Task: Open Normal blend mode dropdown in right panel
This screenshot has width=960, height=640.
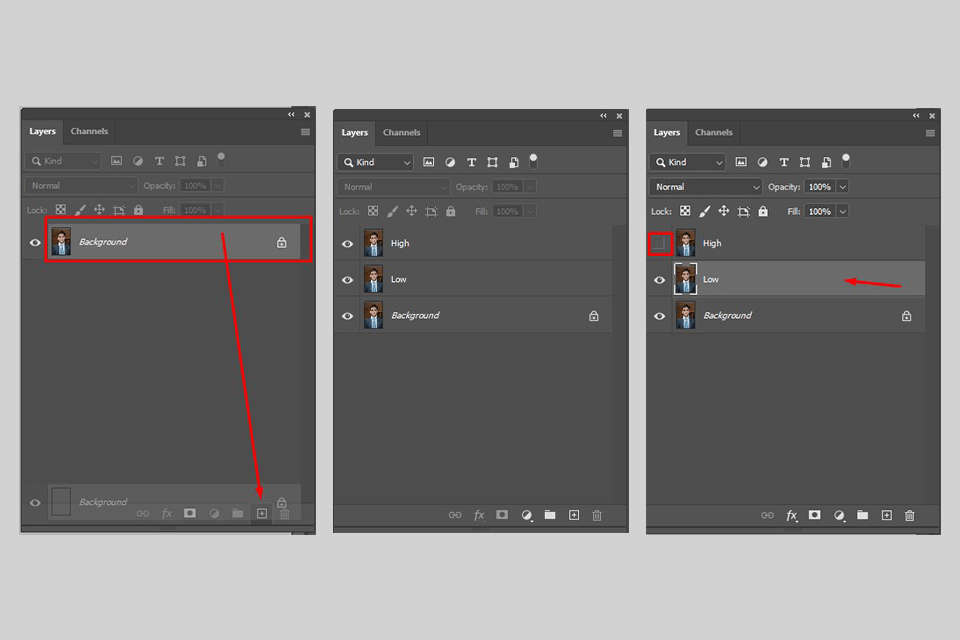Action: [706, 187]
